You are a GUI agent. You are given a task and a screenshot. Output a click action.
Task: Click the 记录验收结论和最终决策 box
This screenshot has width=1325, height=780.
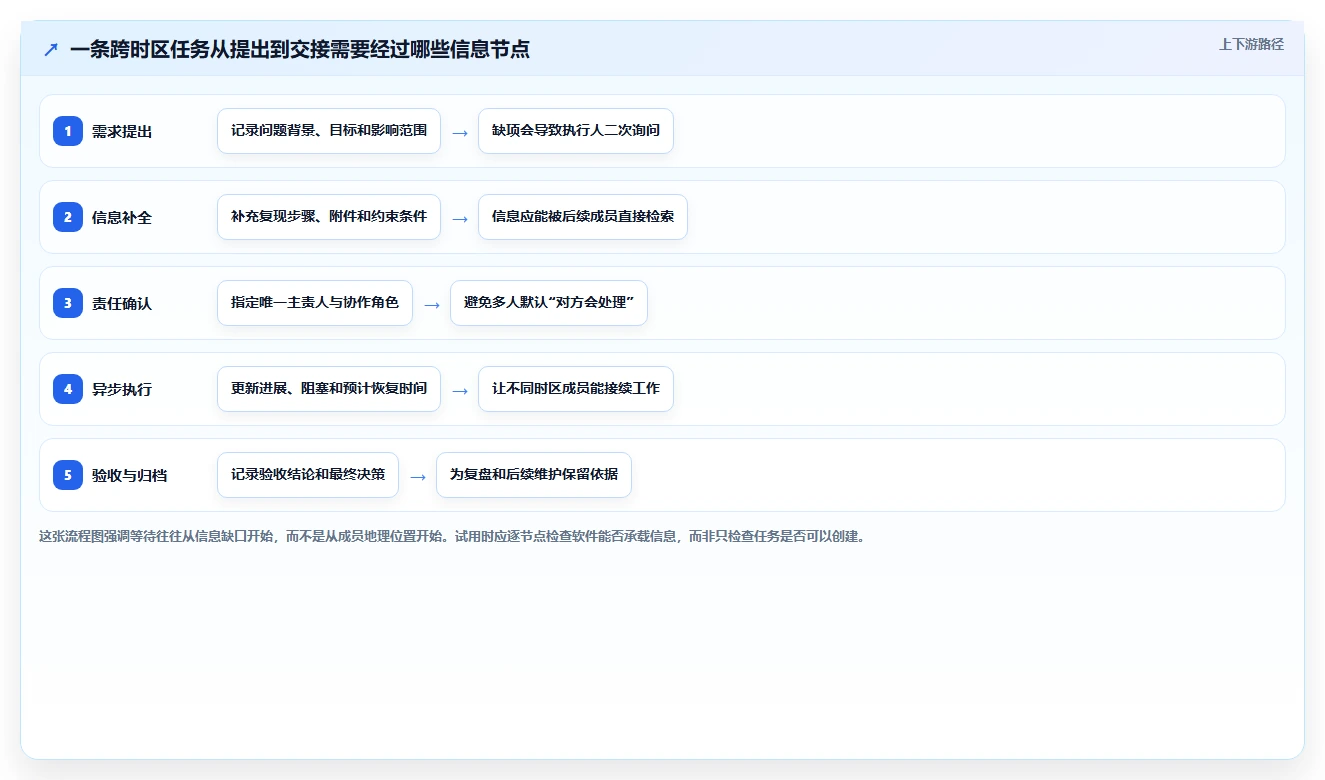308,475
